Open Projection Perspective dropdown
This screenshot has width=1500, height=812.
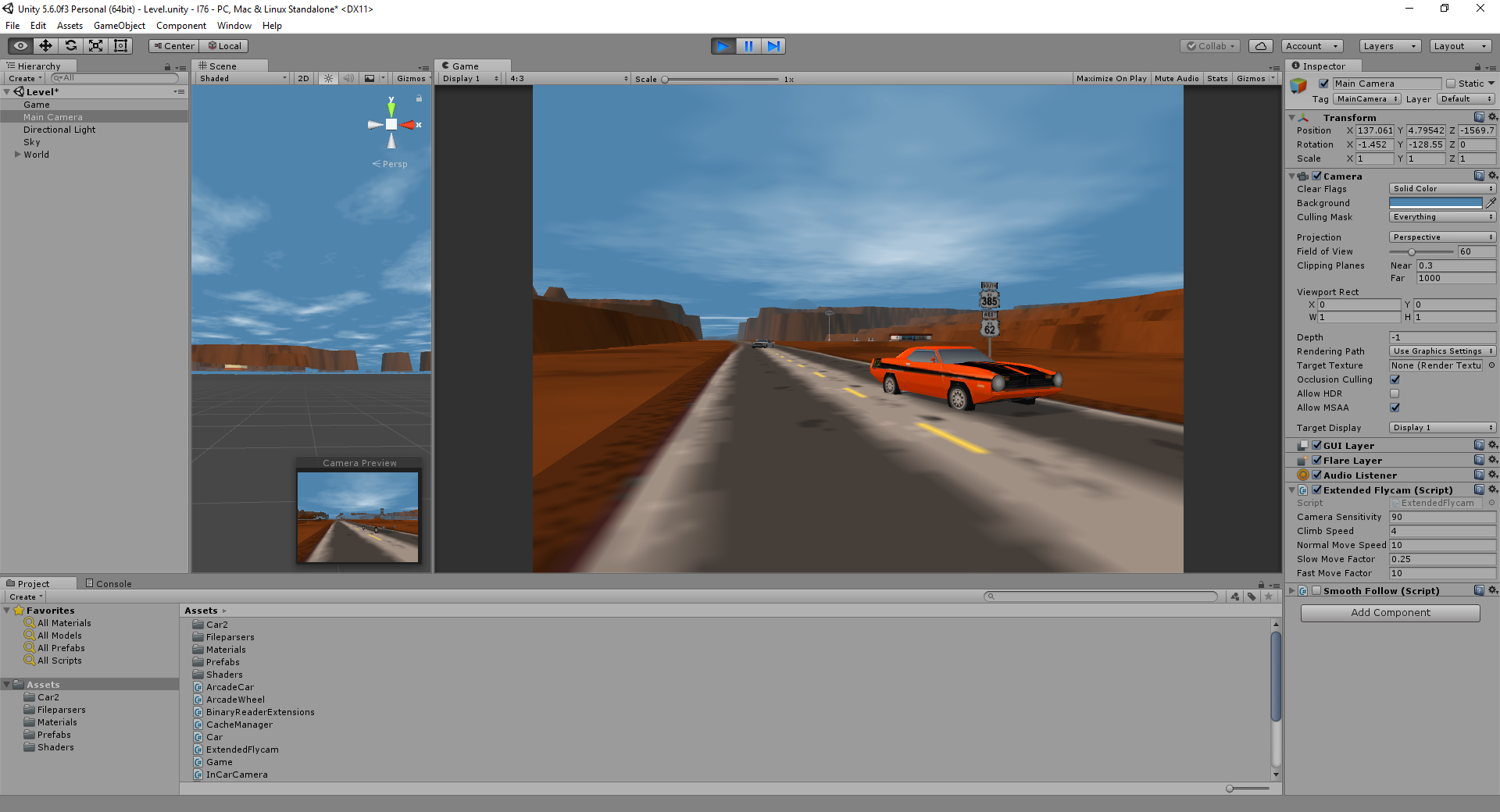[1442, 237]
